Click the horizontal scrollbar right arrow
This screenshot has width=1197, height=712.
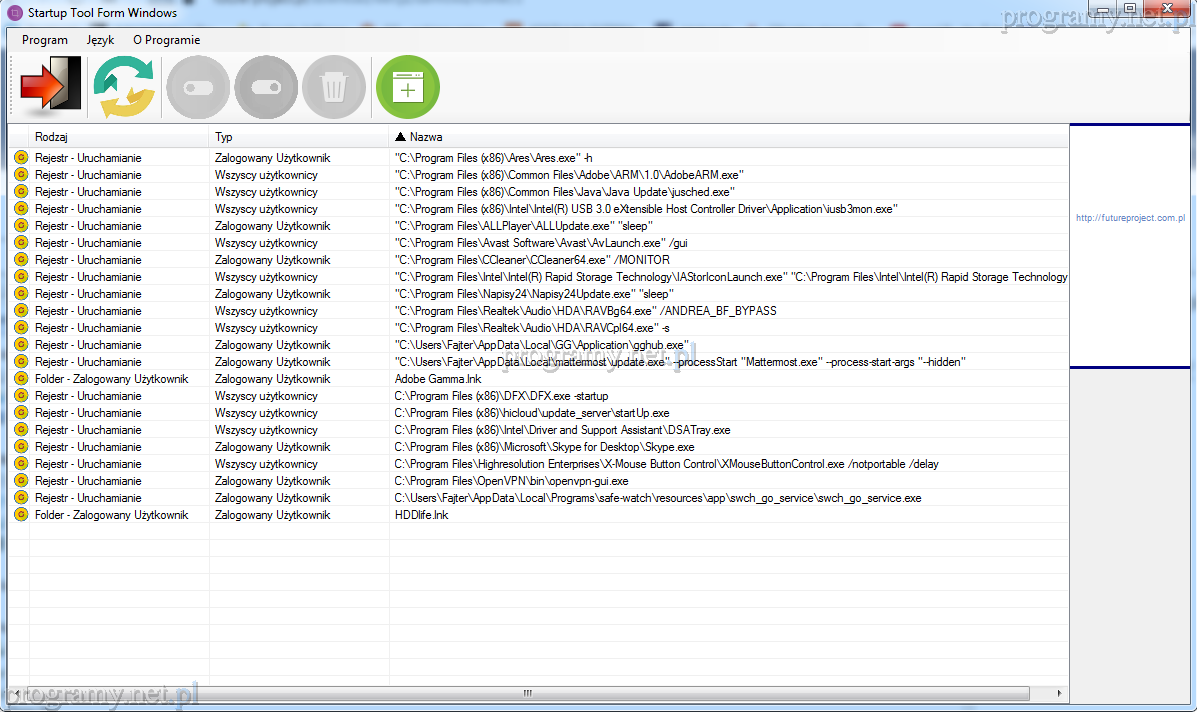tap(1060, 693)
